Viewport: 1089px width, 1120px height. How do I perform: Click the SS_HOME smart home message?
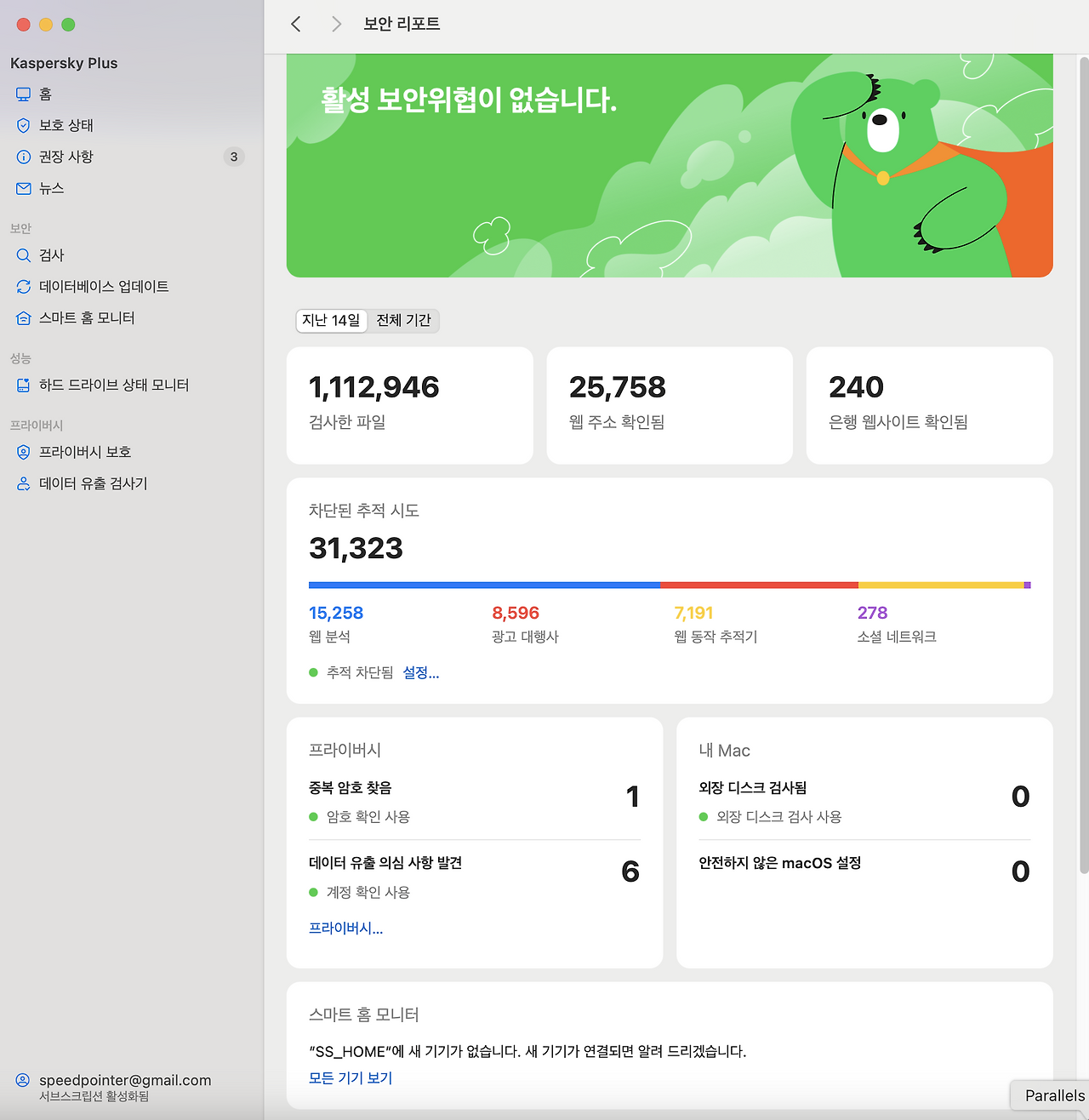527,1052
